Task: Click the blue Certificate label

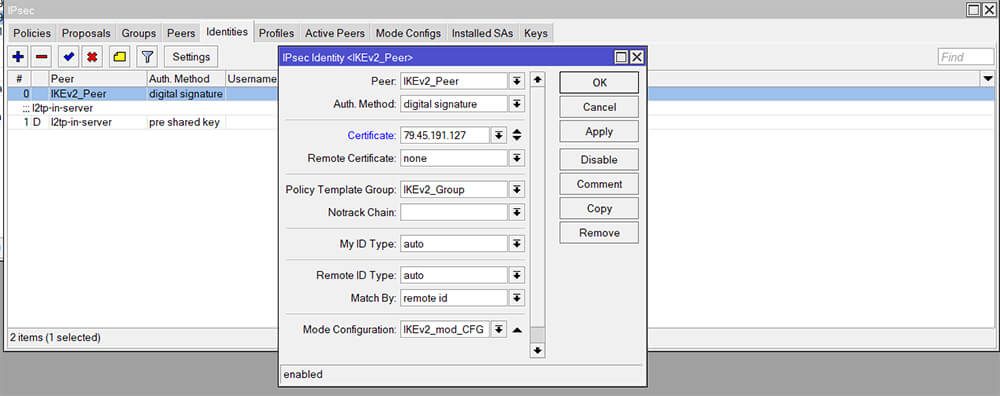Action: click(372, 135)
